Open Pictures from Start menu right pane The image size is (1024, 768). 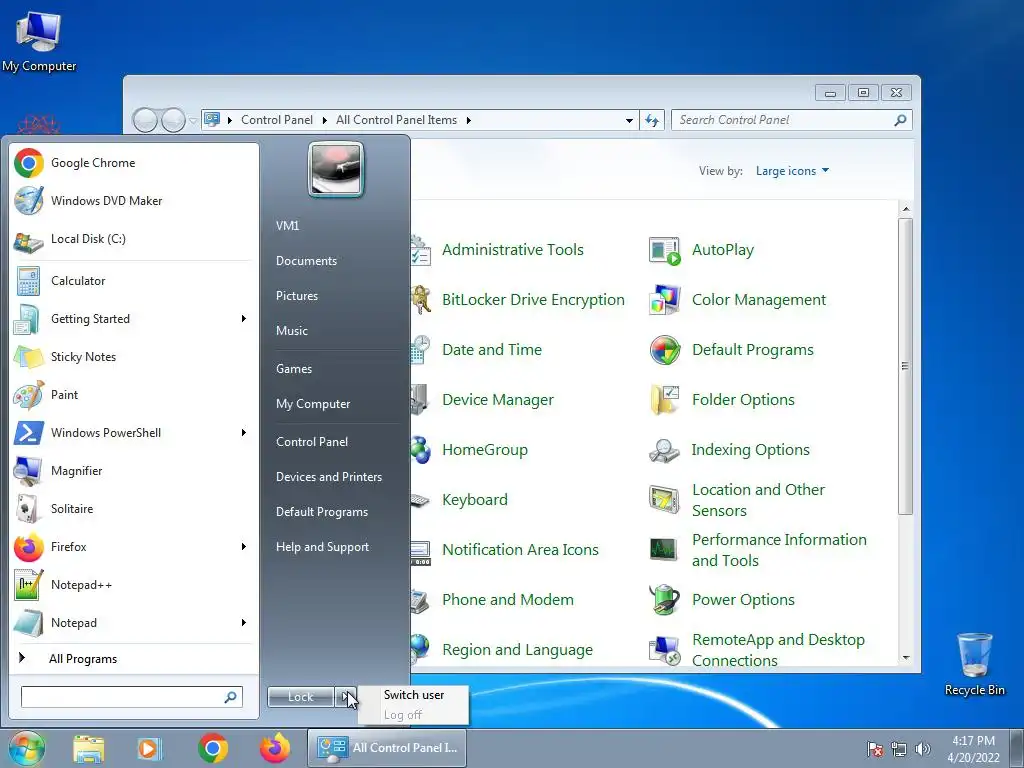click(296, 296)
